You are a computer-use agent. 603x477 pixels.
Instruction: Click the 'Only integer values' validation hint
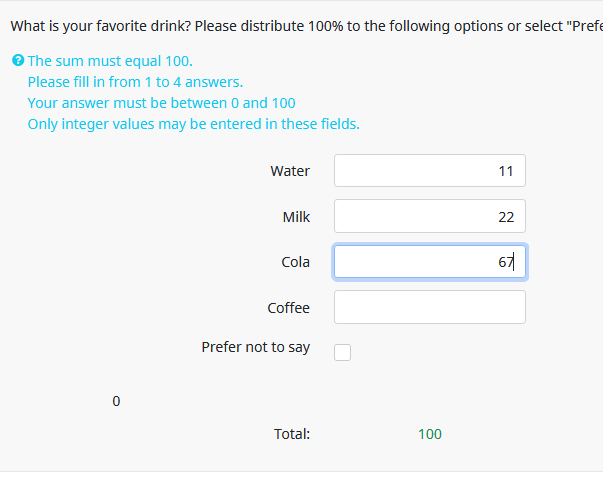[x=193, y=124]
